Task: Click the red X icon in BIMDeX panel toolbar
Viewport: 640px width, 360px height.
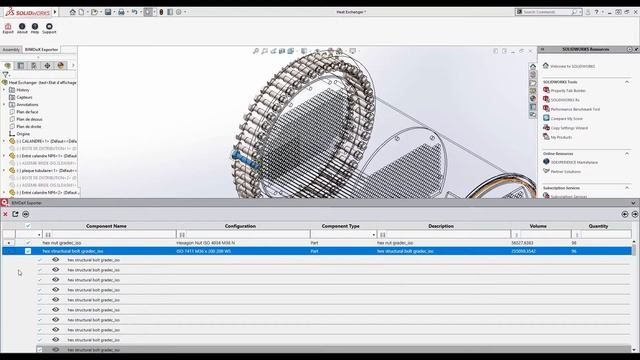Action: tap(5, 214)
